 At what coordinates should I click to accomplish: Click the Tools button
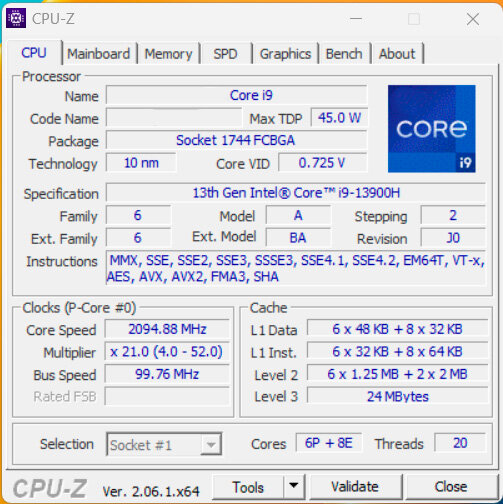(248, 487)
